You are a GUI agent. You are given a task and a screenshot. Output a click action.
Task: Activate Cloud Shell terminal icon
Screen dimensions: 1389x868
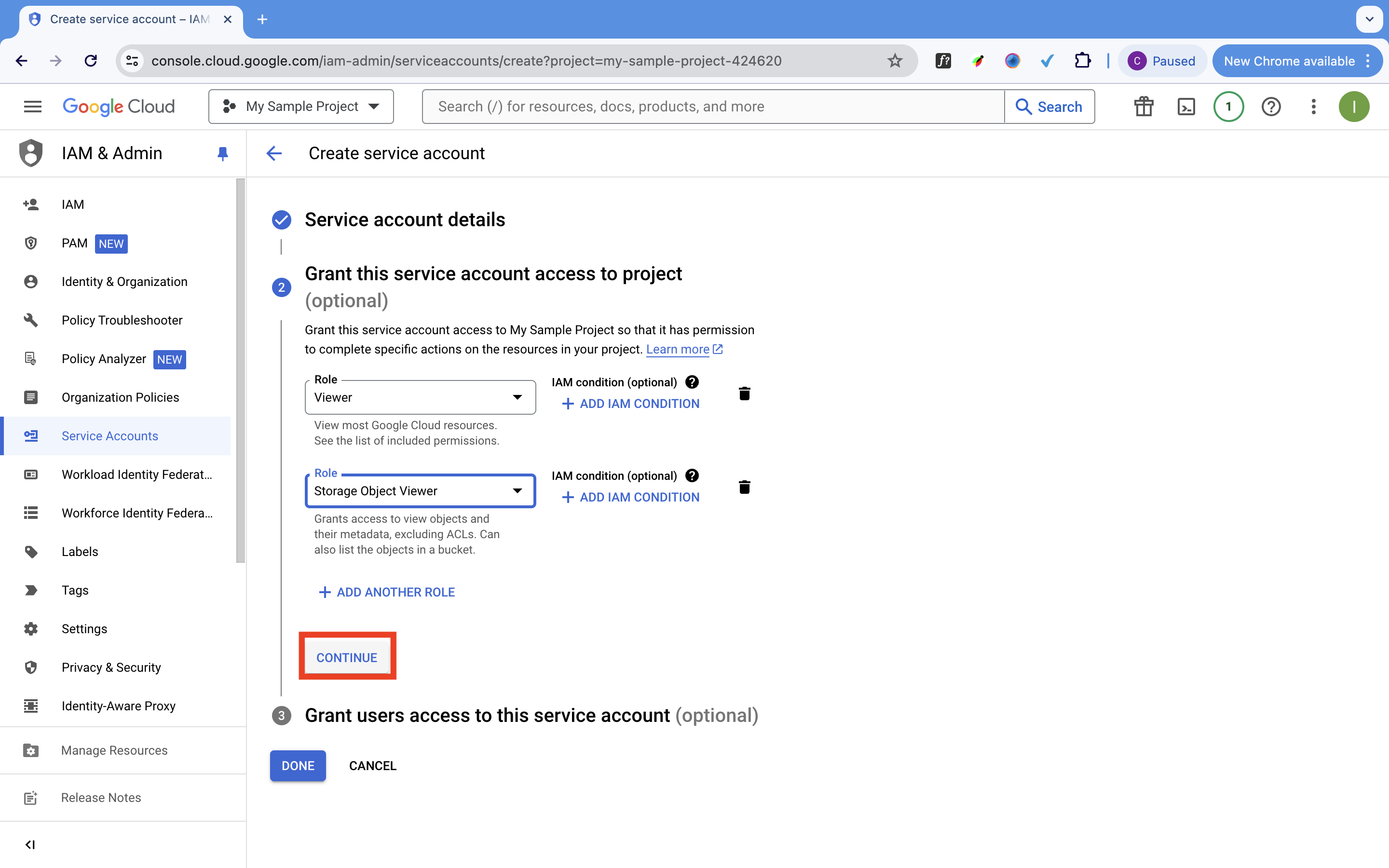[x=1186, y=106]
